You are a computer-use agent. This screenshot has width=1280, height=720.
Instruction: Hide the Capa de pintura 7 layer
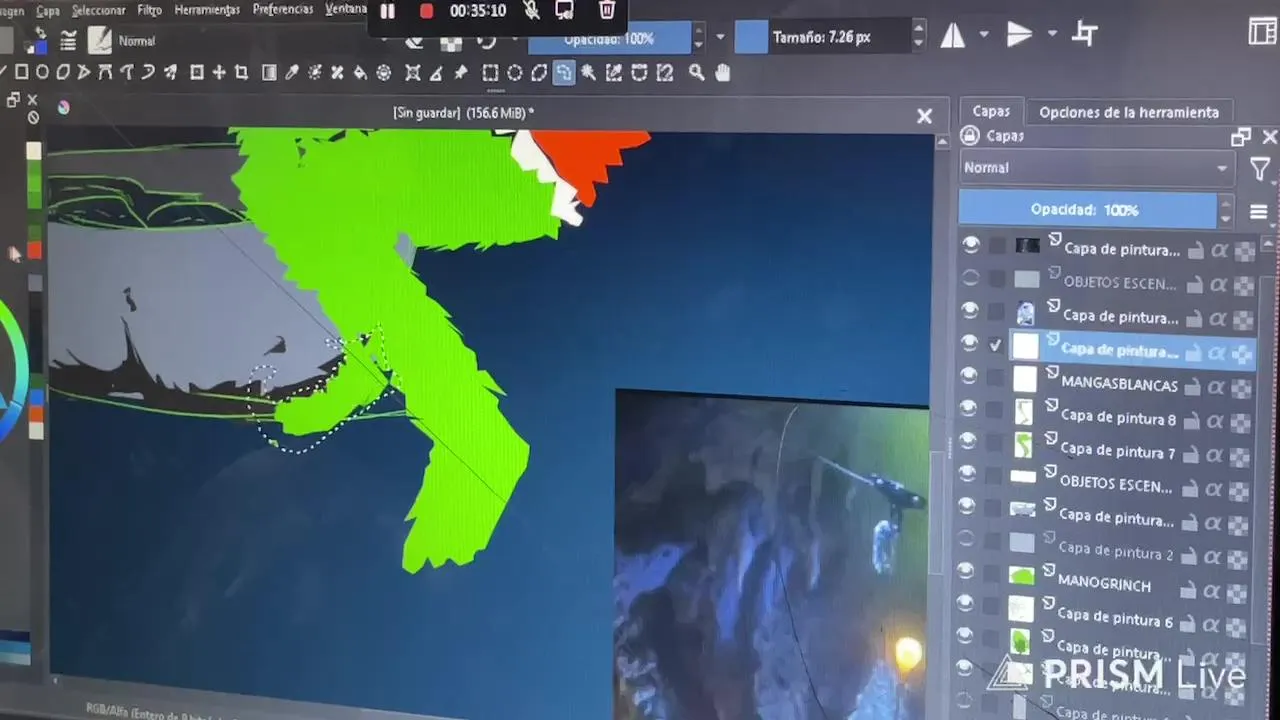click(968, 441)
